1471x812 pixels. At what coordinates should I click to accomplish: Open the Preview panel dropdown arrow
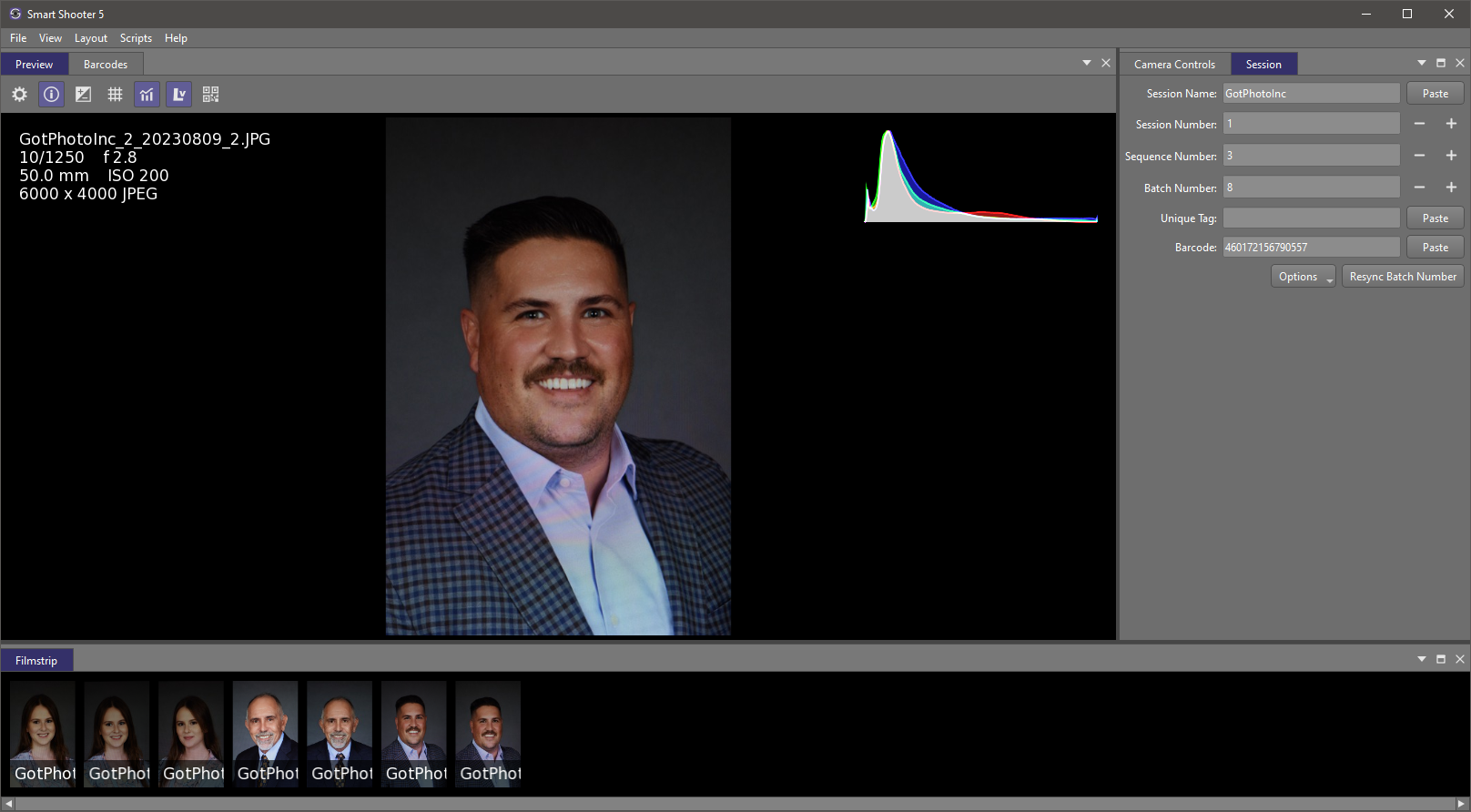click(x=1087, y=63)
